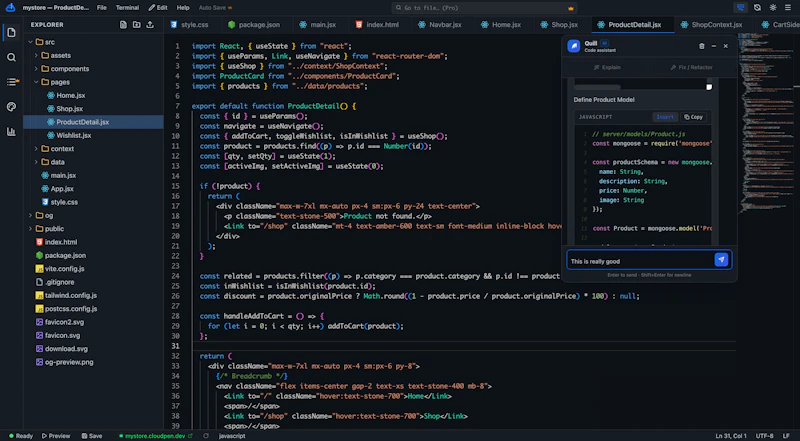Toggle the AI chat panel icon in top bar
This screenshot has height=441, width=800.
(740, 8)
